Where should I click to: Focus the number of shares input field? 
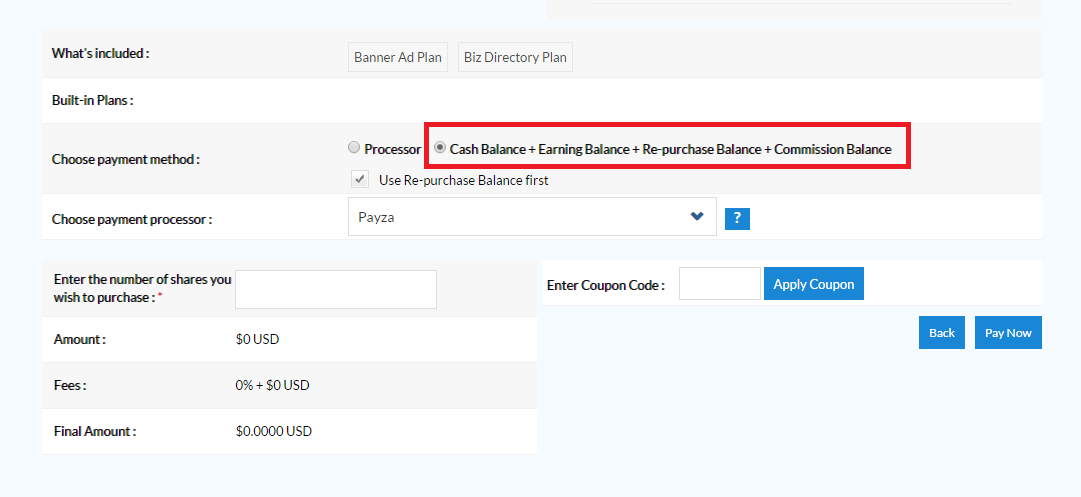[336, 289]
